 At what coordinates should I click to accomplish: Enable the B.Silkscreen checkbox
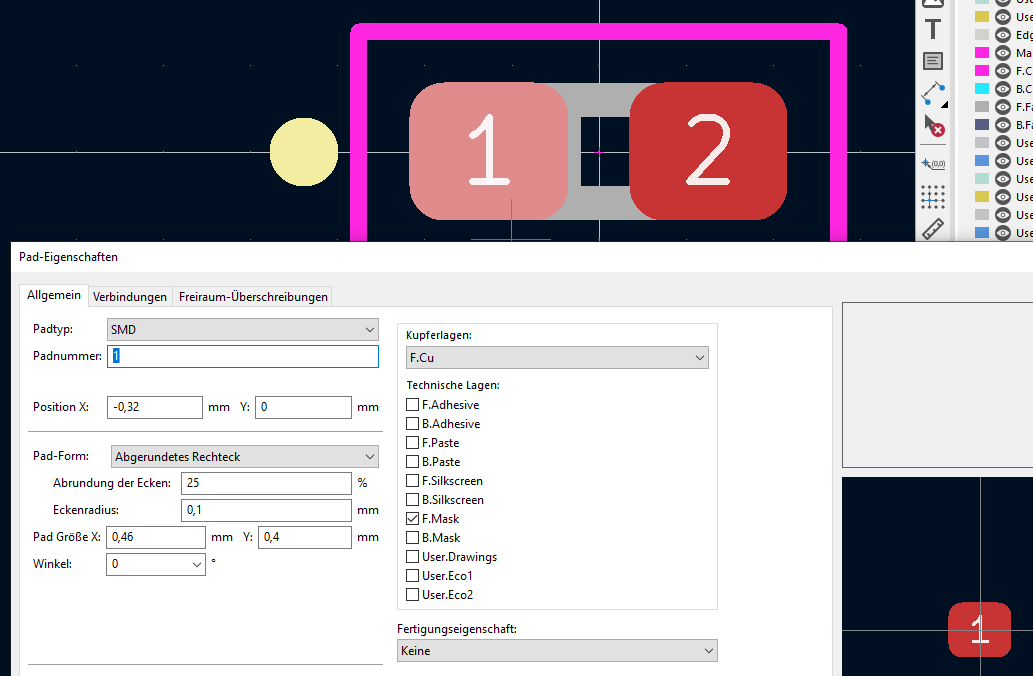[412, 500]
